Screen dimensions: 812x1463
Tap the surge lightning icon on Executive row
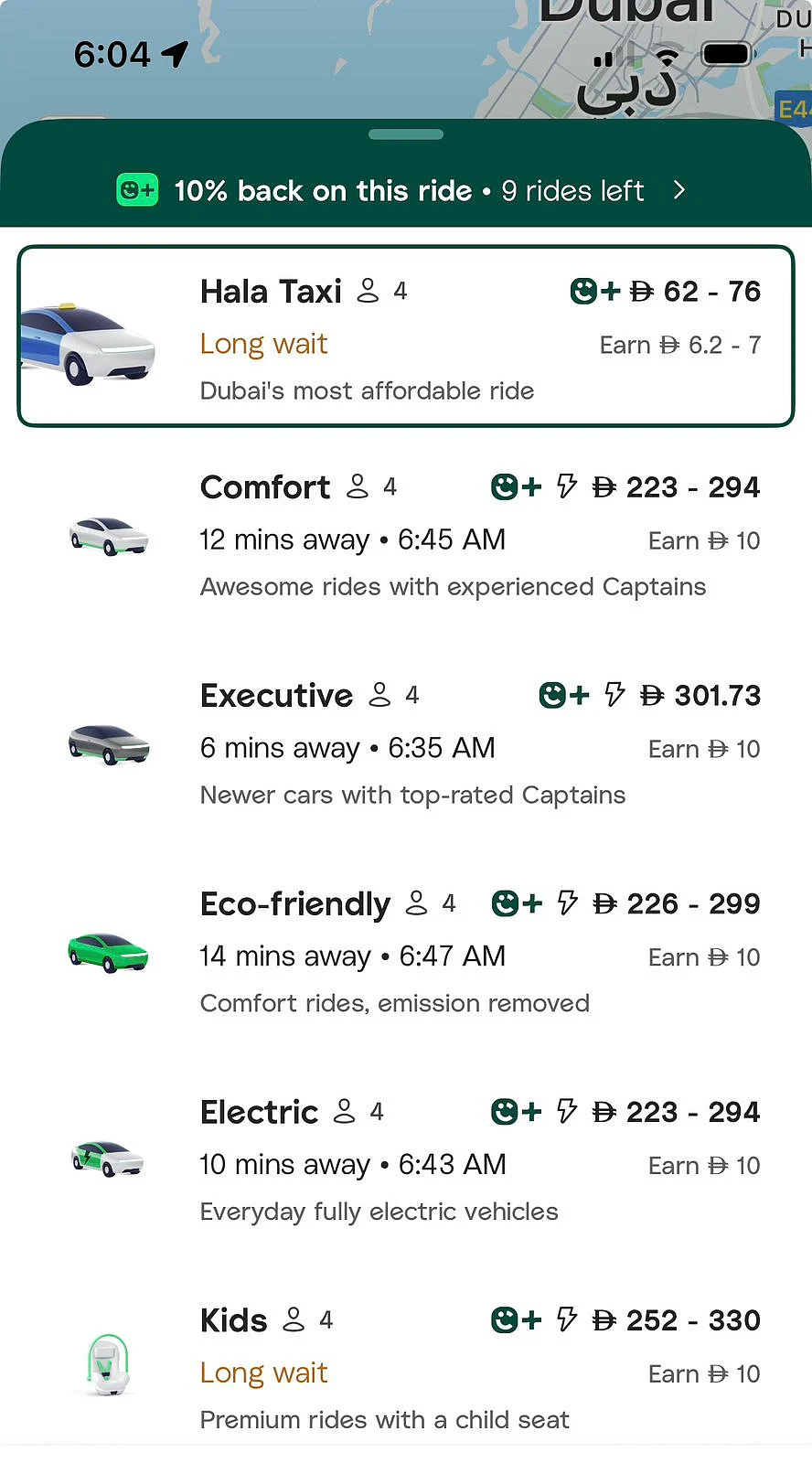coord(614,695)
